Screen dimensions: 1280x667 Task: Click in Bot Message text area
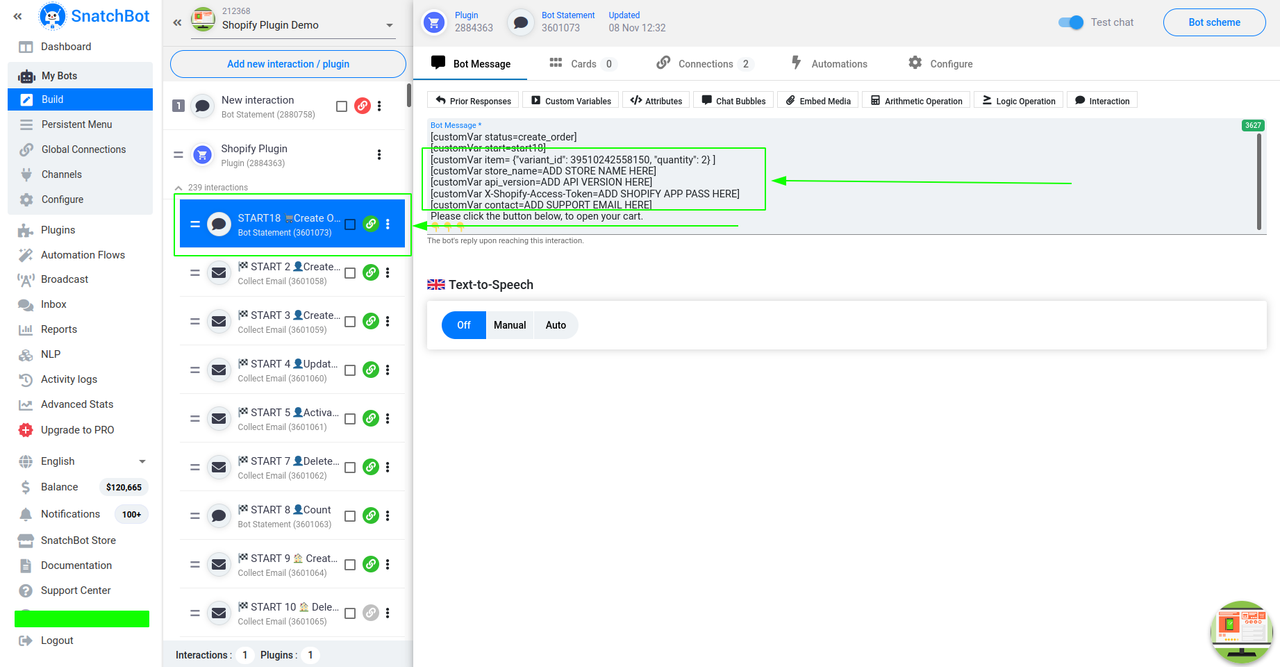[x=844, y=176]
